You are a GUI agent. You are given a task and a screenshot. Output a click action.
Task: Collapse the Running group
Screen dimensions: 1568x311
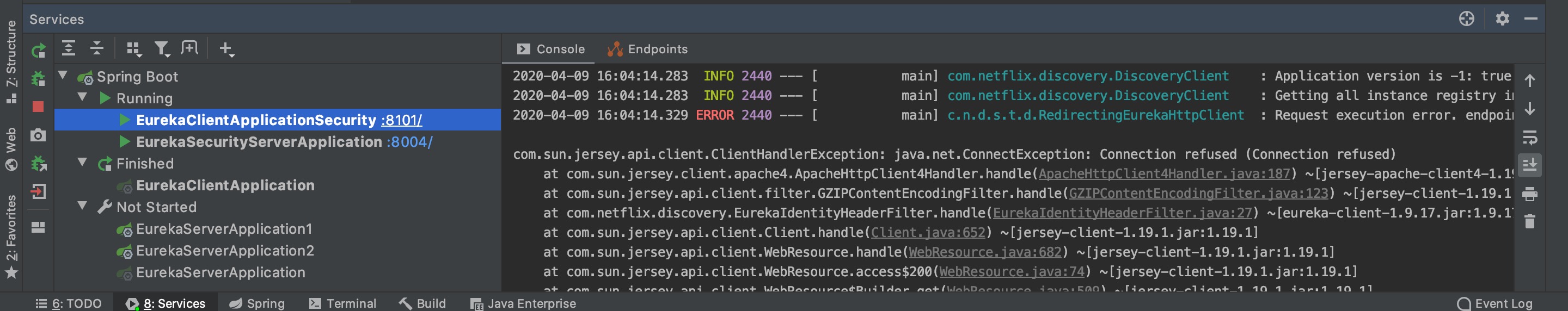pos(82,98)
